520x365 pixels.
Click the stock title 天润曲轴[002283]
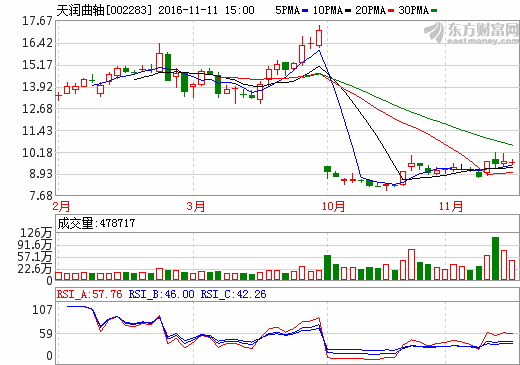(104, 10)
